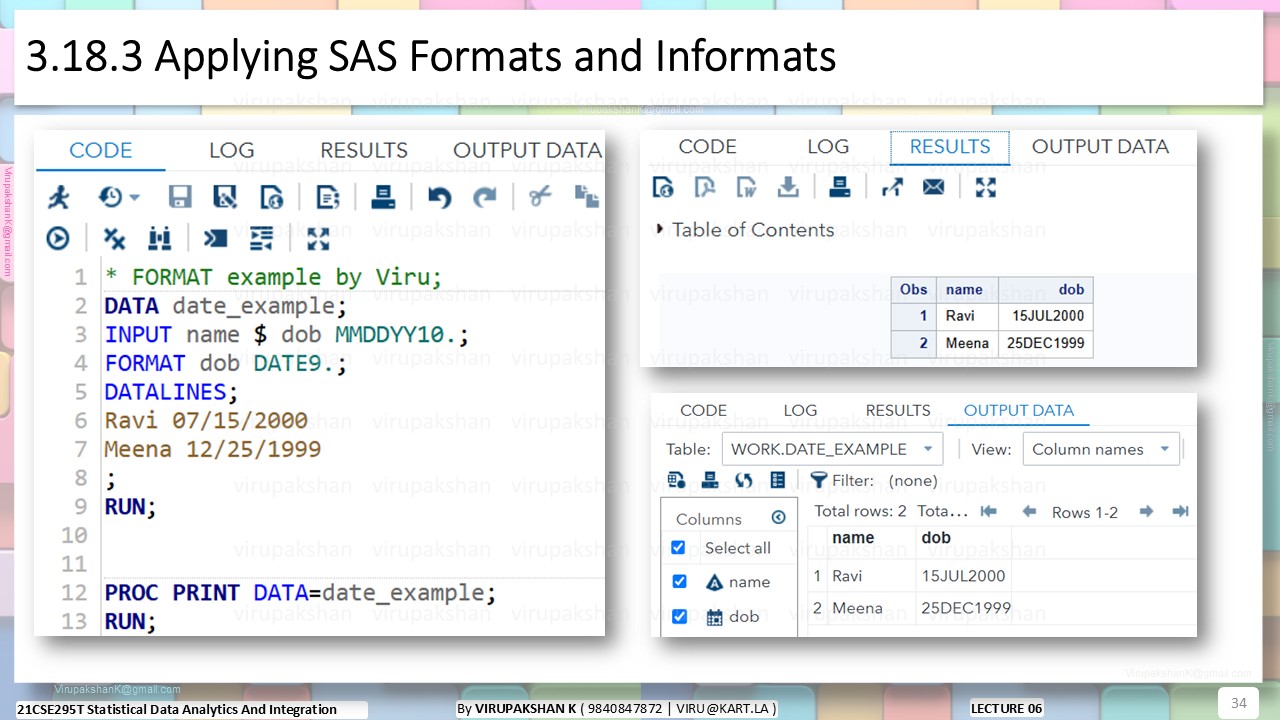Open the OUTPUT DATA tab beside RESULTS in top panel
The height and width of the screenshot is (720, 1280).
pos(1100,146)
